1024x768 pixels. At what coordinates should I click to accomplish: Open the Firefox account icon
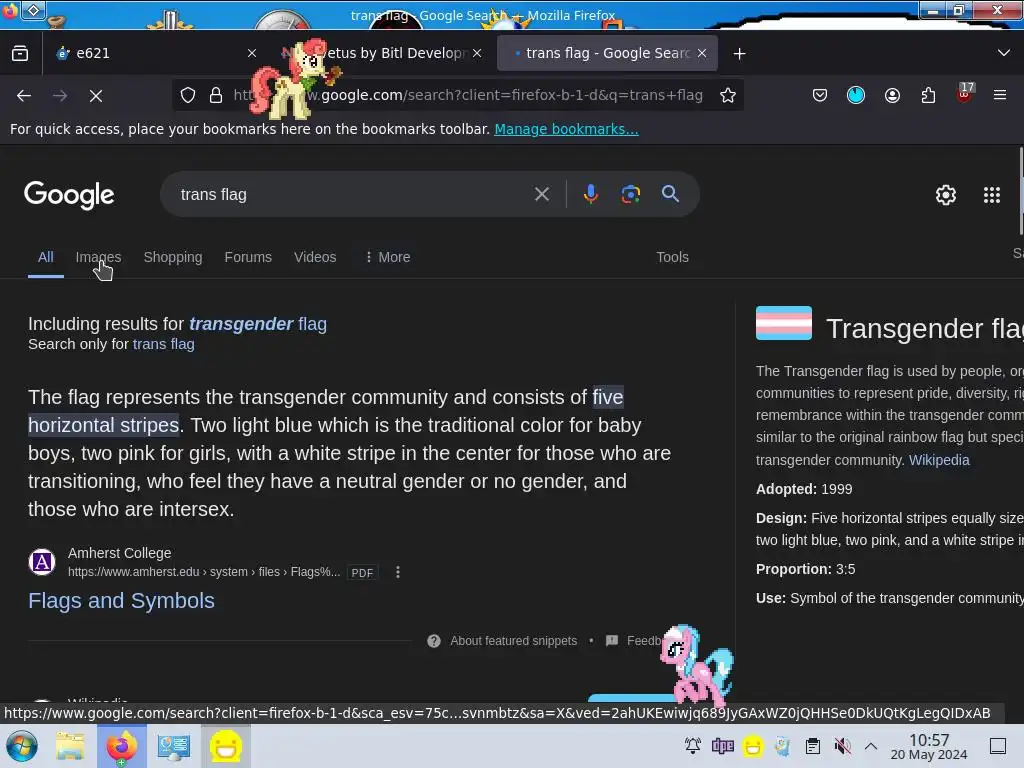click(892, 95)
